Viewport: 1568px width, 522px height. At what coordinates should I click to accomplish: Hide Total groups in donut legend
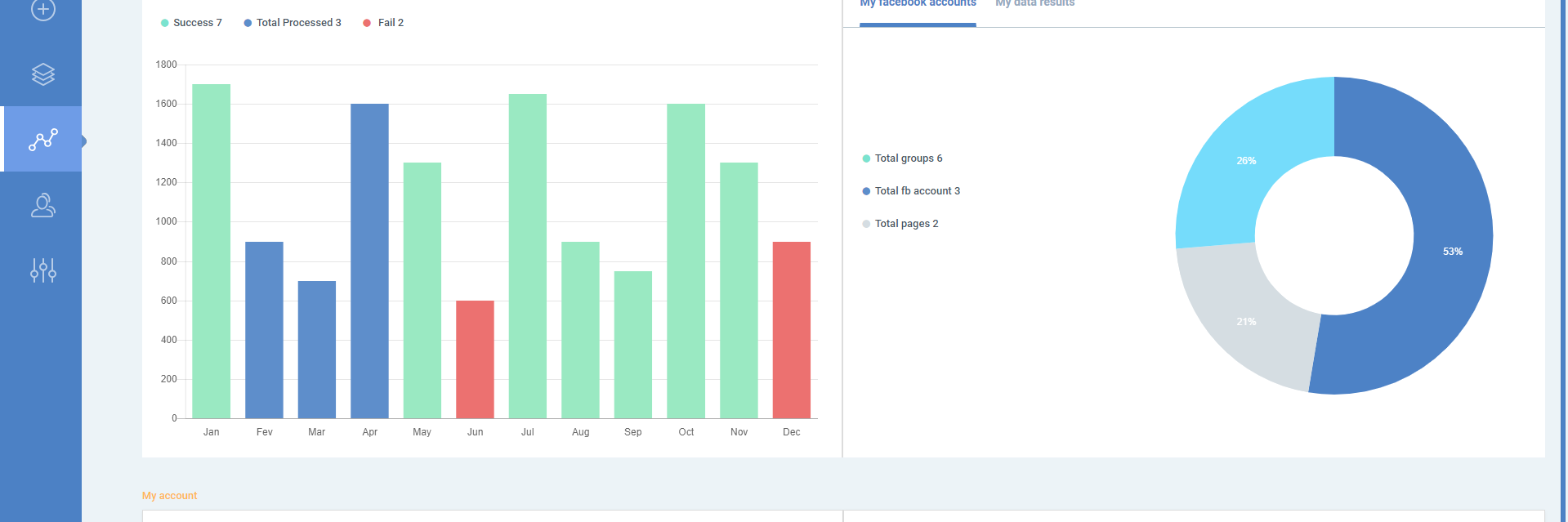point(902,158)
